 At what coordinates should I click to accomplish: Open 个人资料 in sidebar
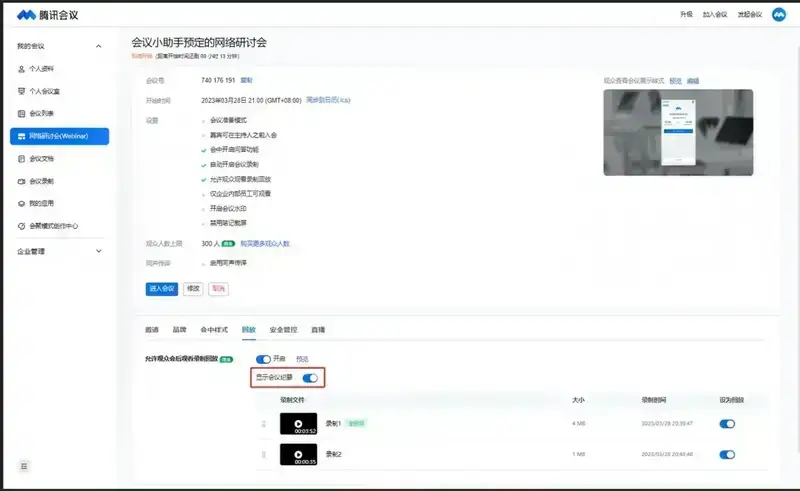click(41, 69)
